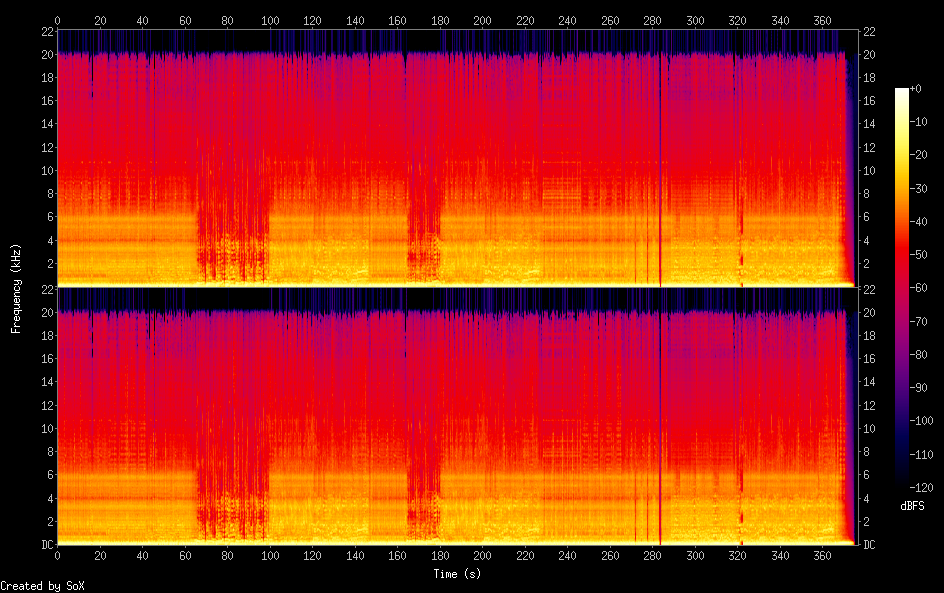944x593 pixels.
Task: Click the 360 tick on the top time axis
Action: click(823, 20)
